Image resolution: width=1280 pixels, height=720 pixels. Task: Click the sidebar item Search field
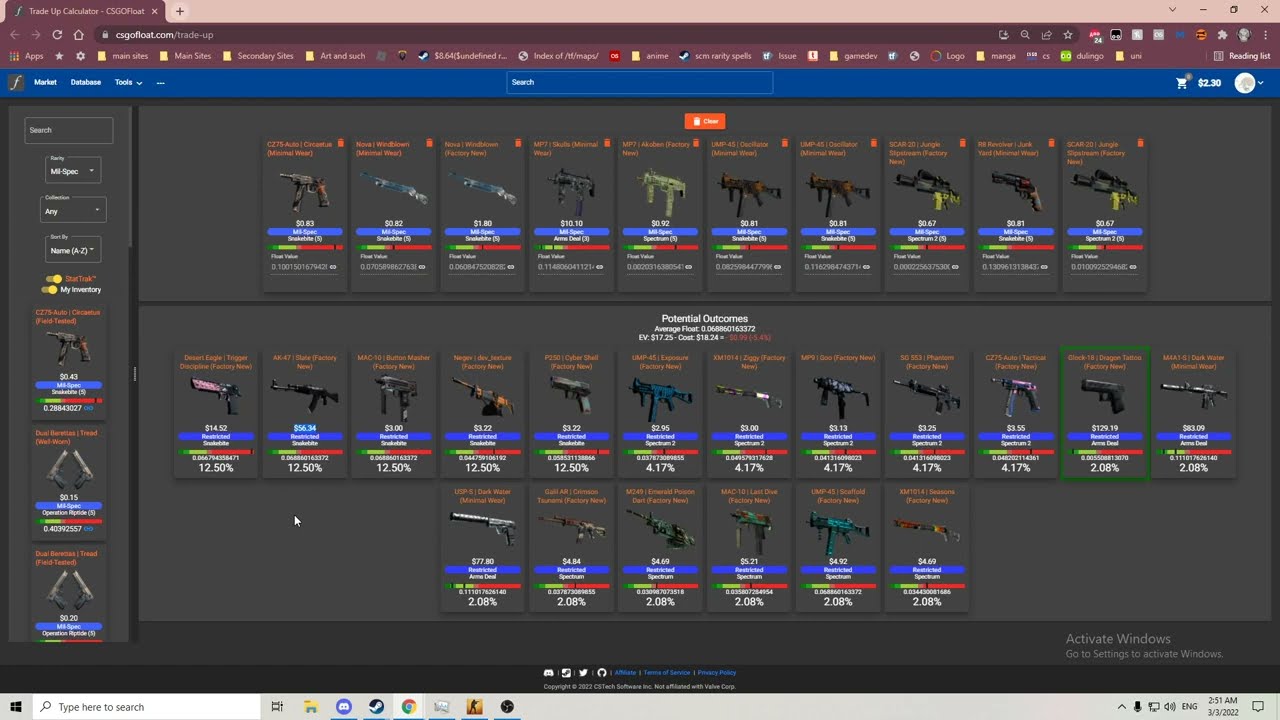(69, 130)
